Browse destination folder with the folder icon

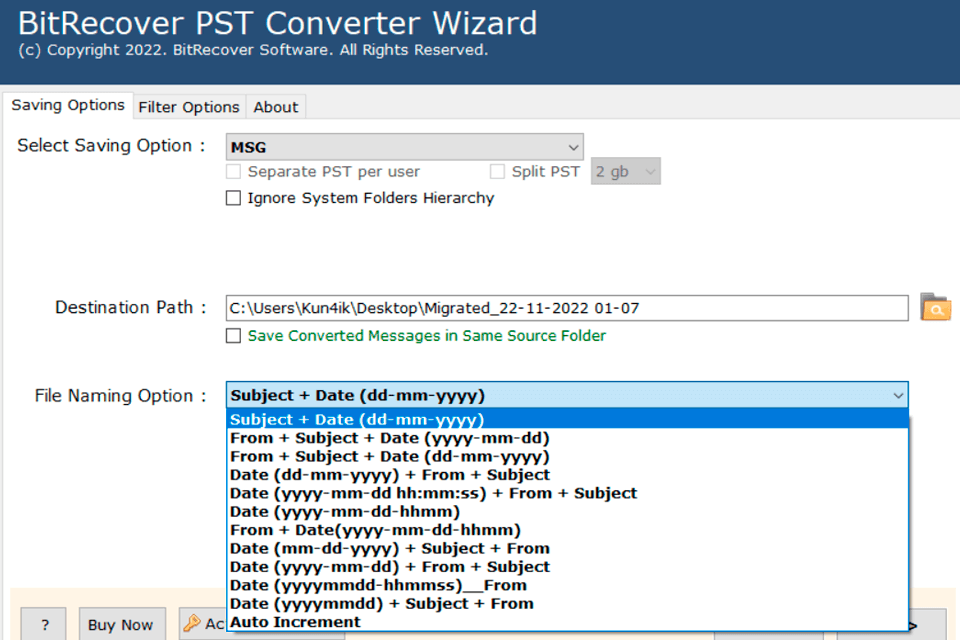(935, 307)
